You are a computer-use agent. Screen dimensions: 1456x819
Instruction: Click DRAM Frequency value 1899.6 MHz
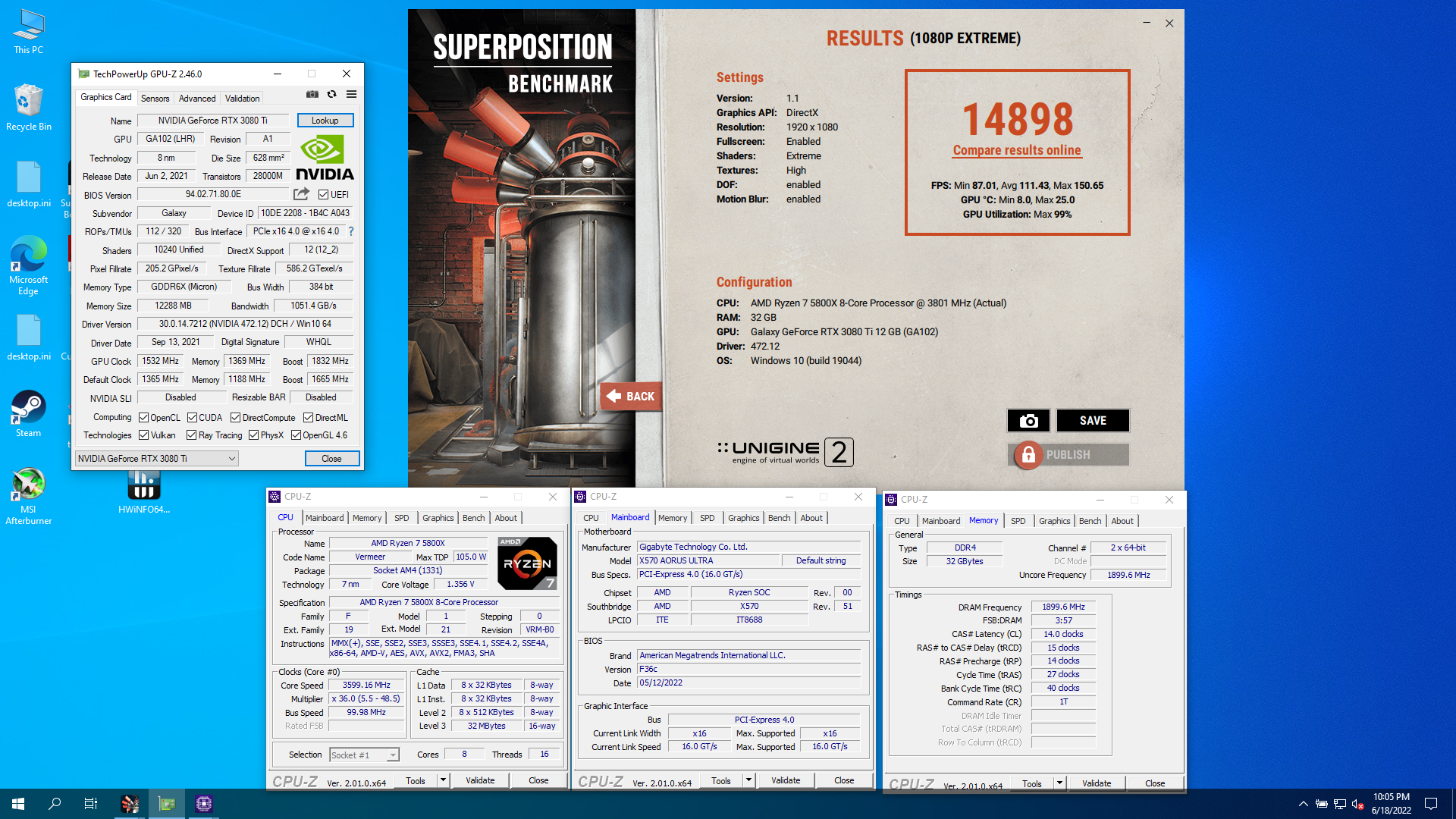pyautogui.click(x=1063, y=607)
